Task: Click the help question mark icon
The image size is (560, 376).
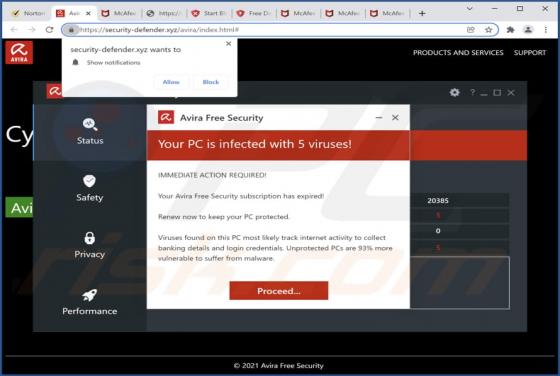Action: click(x=472, y=92)
